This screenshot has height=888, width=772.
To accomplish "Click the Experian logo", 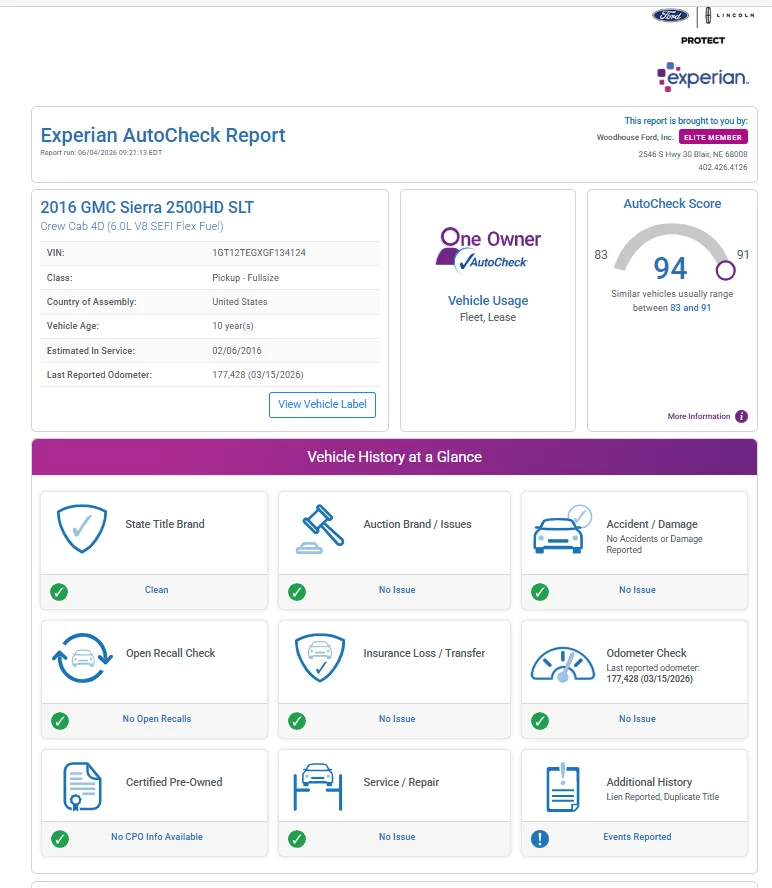I will tap(703, 76).
